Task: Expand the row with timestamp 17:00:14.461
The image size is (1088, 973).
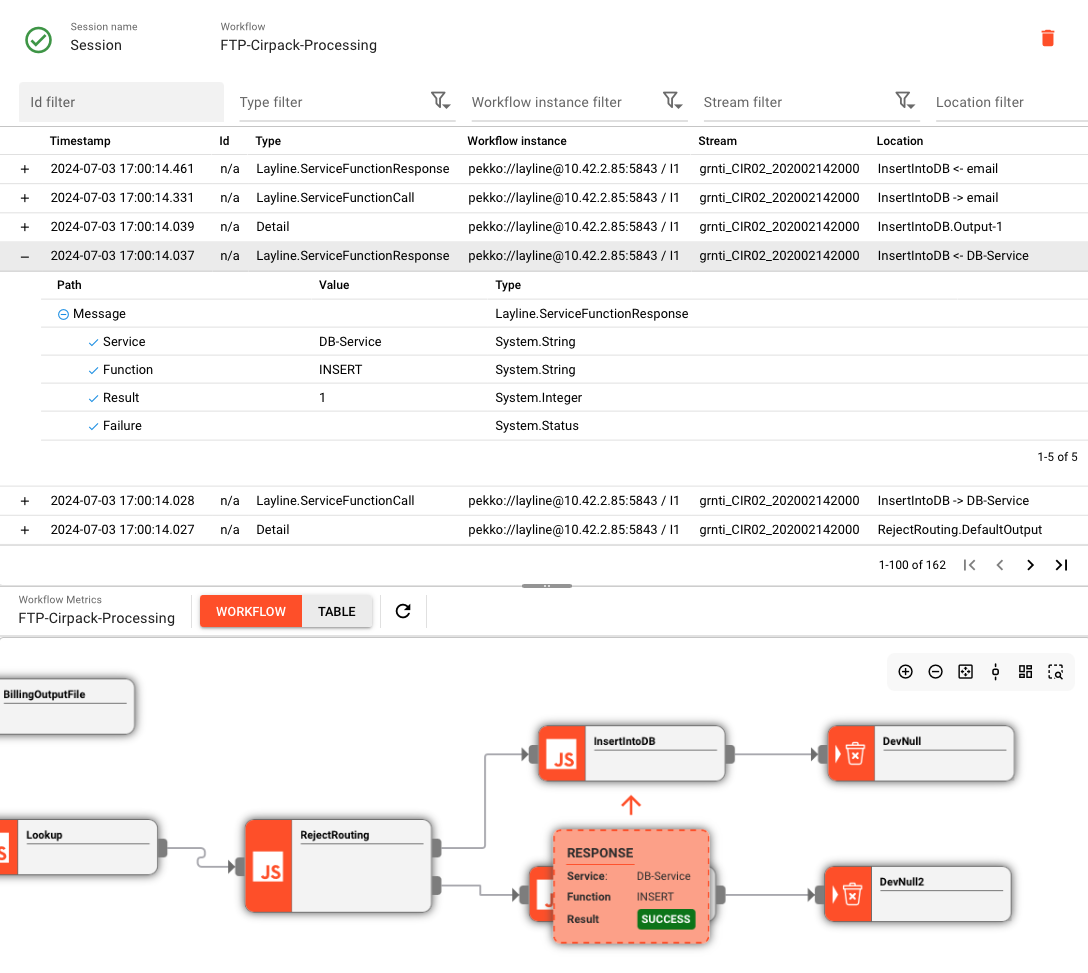Action: [25, 169]
